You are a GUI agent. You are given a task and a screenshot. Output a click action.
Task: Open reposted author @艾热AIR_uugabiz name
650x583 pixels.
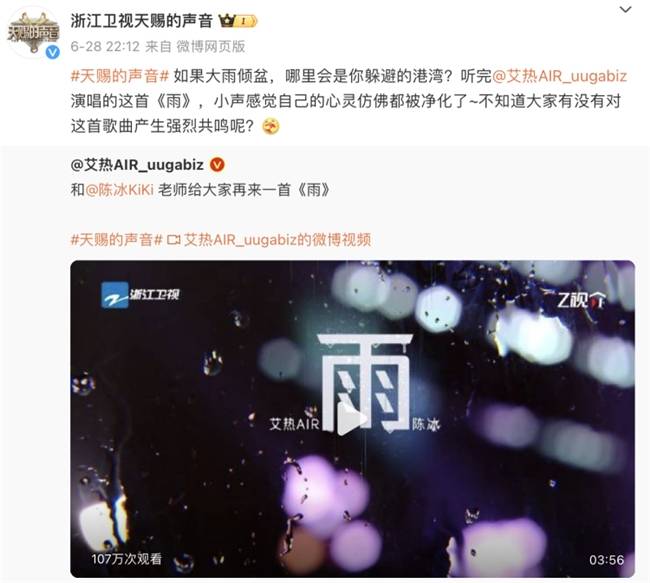point(137,165)
